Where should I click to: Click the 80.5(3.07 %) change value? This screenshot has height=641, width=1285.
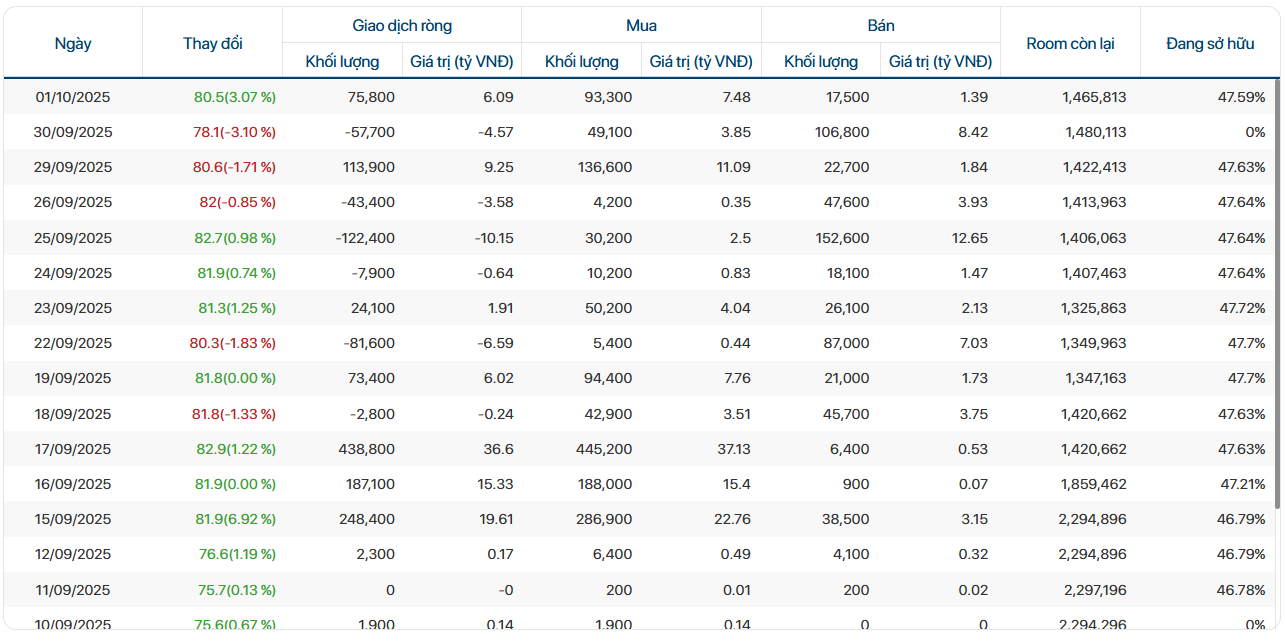(x=235, y=97)
